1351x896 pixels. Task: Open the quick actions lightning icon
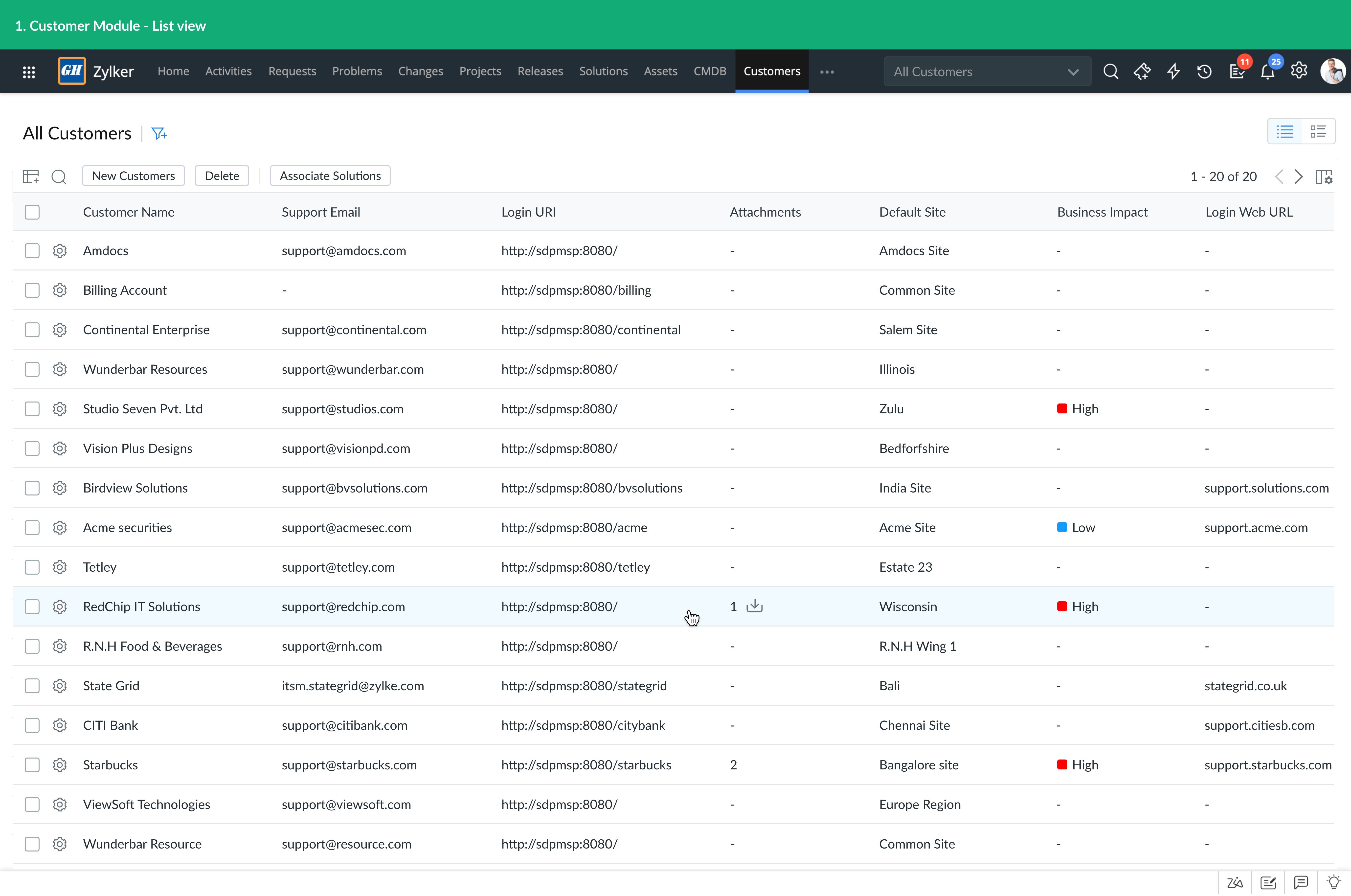click(1173, 71)
